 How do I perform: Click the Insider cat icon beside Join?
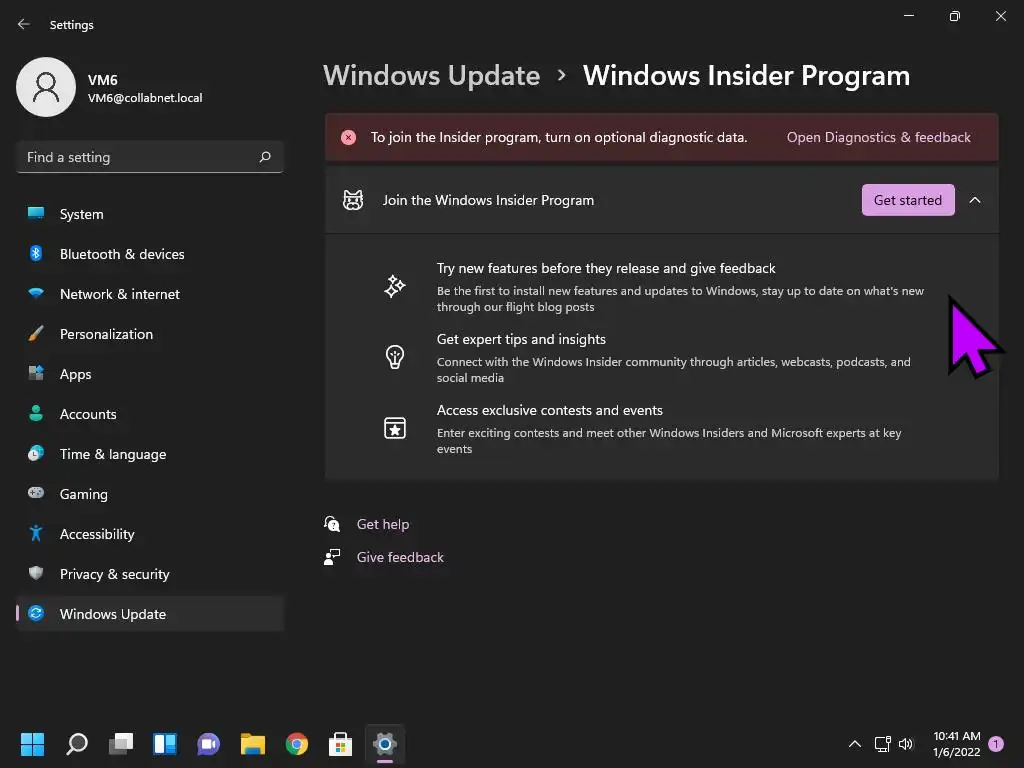(x=353, y=200)
